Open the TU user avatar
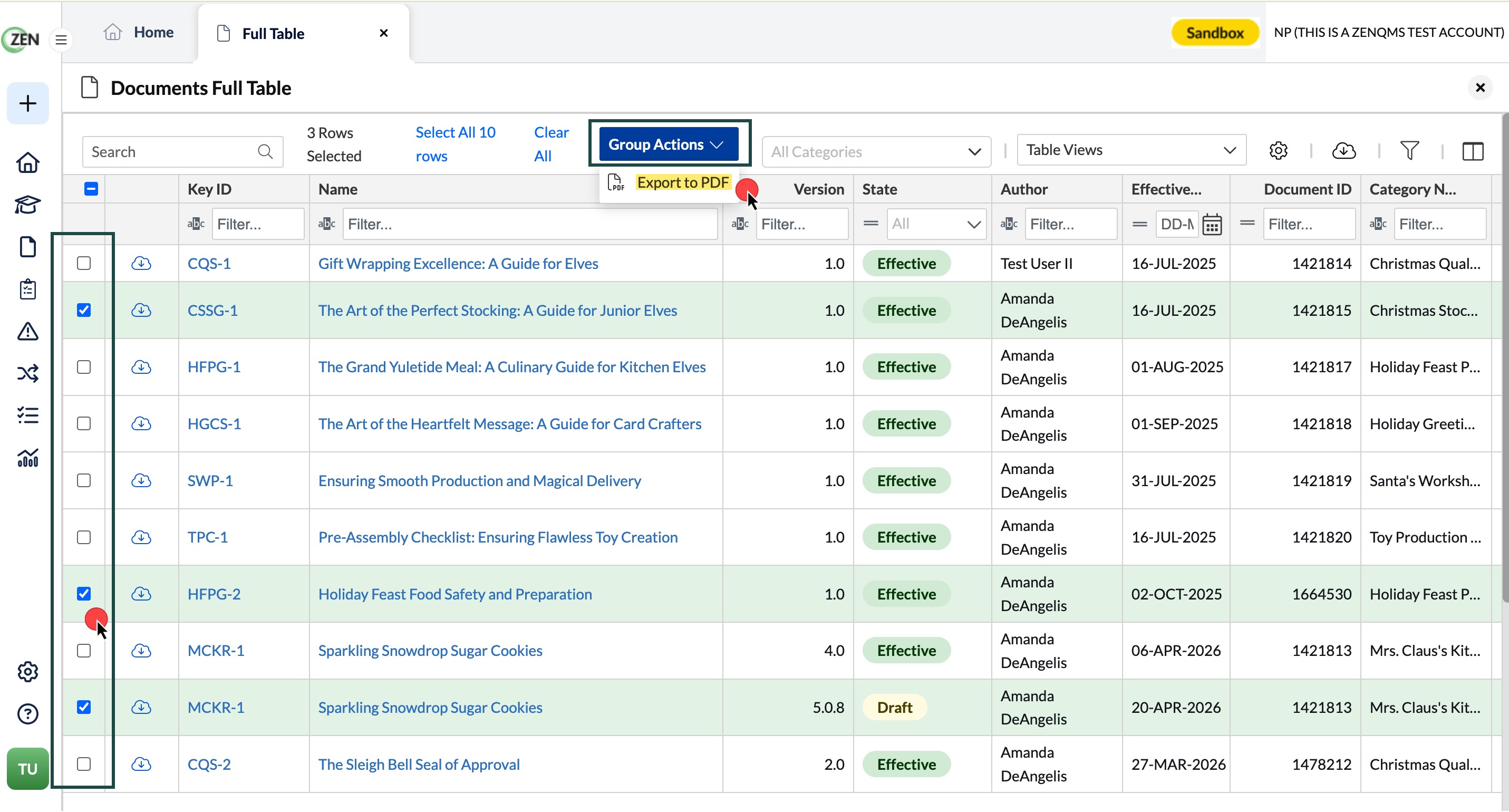 click(27, 769)
